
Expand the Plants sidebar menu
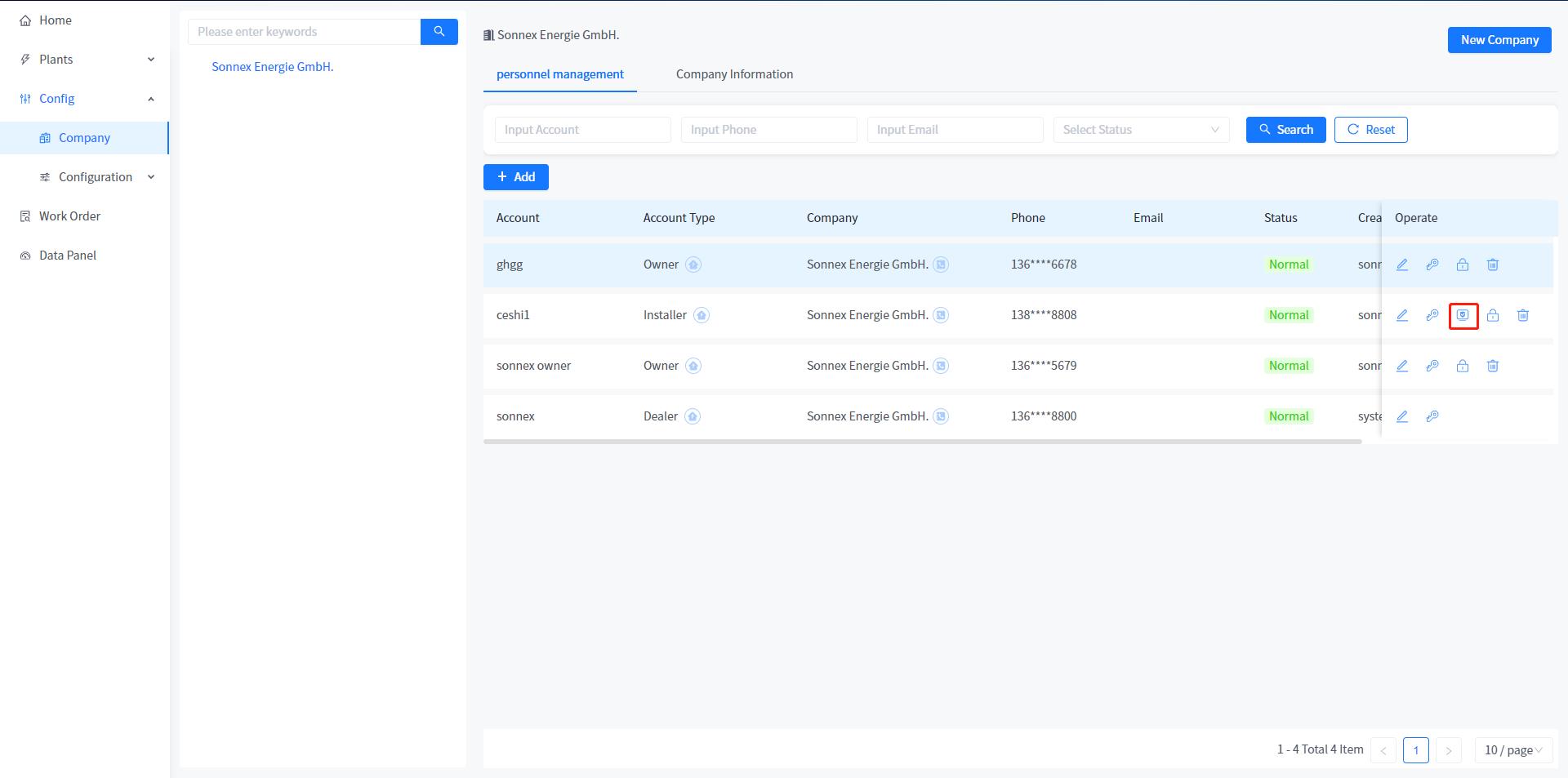[85, 60]
